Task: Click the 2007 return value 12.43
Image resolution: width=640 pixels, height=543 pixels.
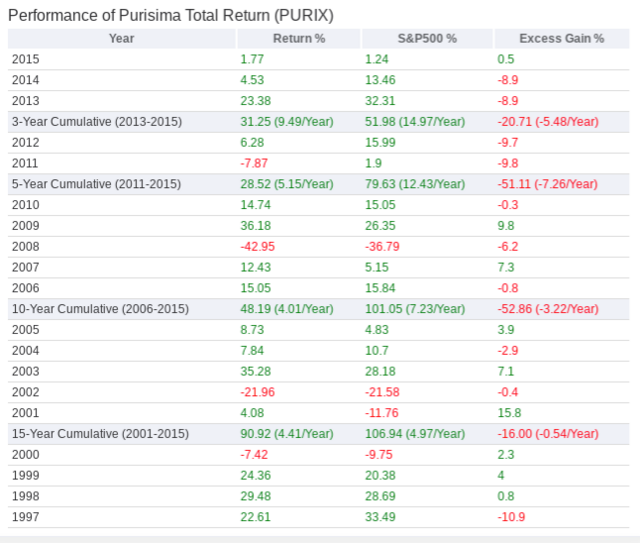Action: [255, 267]
